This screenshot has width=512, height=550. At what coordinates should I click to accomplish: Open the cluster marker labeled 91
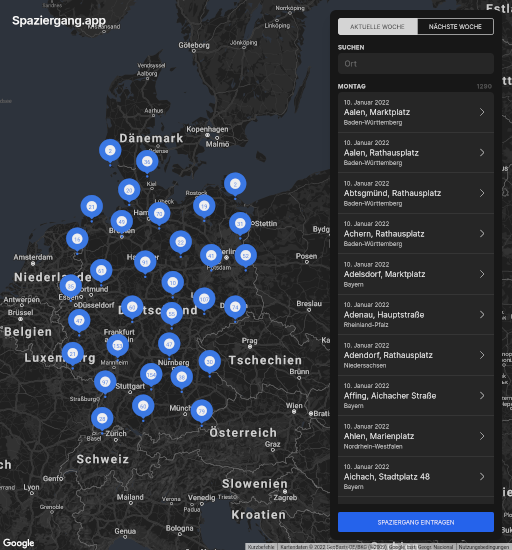point(145,262)
